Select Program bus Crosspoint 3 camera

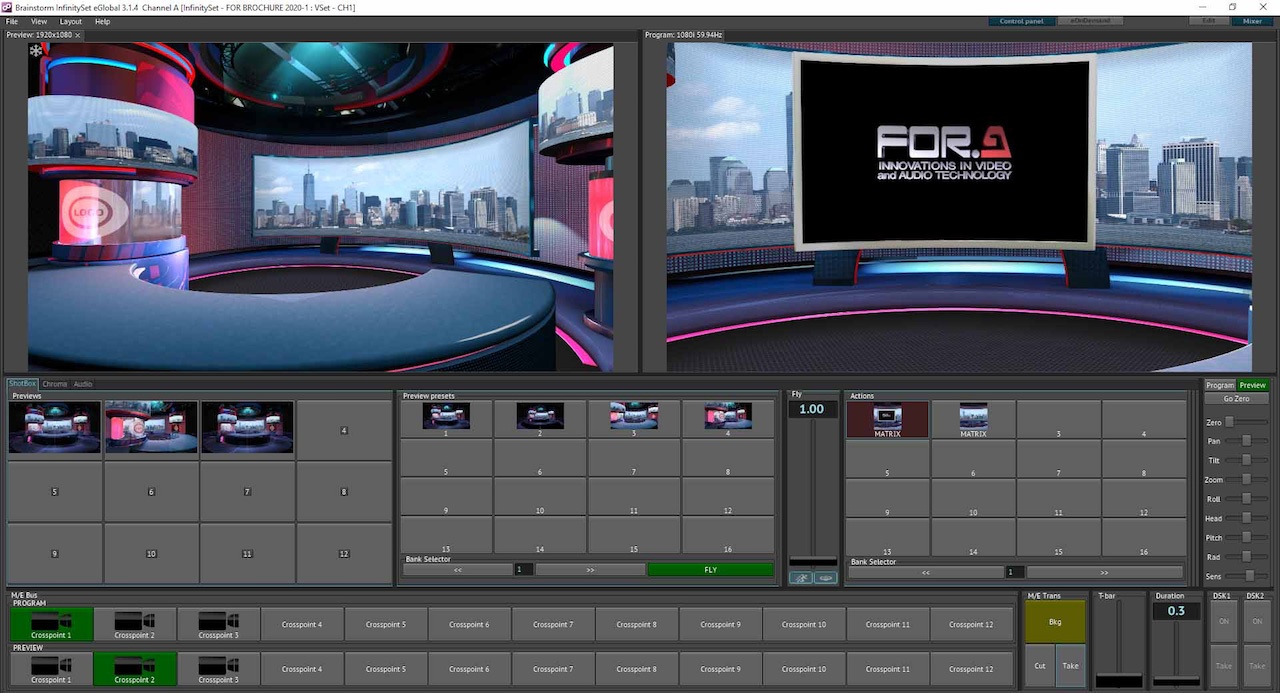(219, 624)
